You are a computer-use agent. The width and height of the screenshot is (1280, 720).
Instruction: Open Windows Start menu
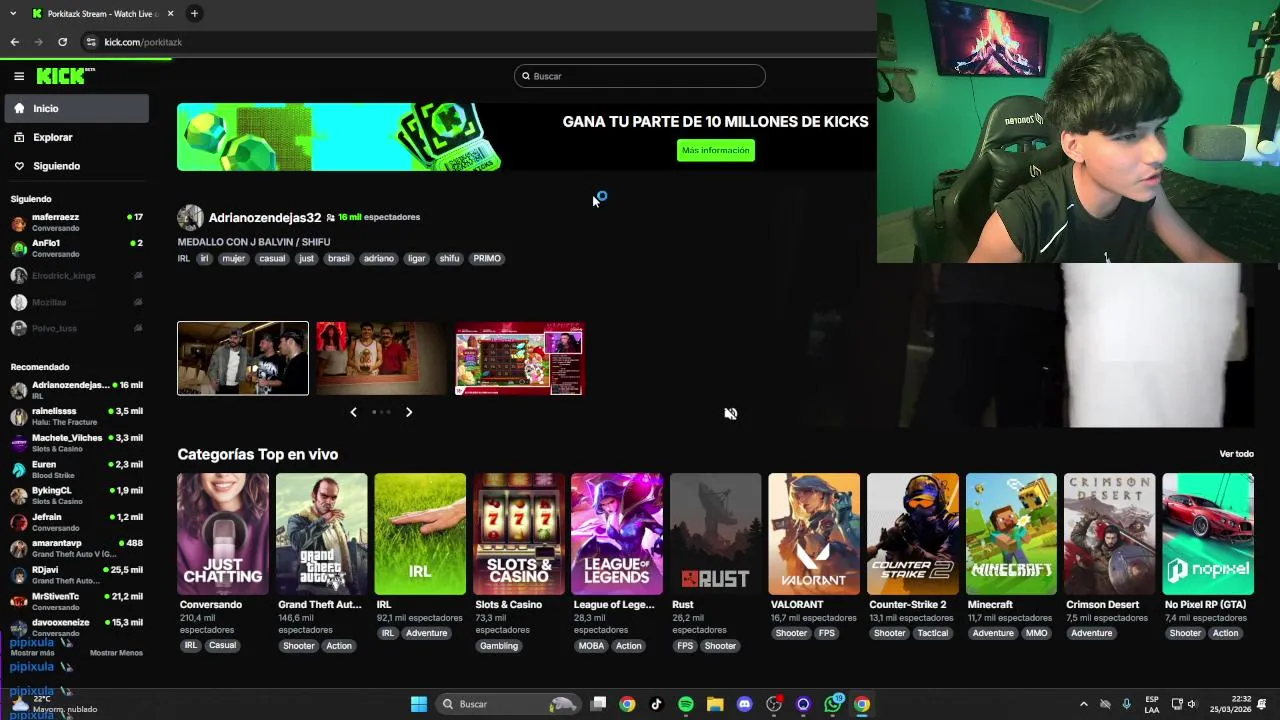(419, 704)
